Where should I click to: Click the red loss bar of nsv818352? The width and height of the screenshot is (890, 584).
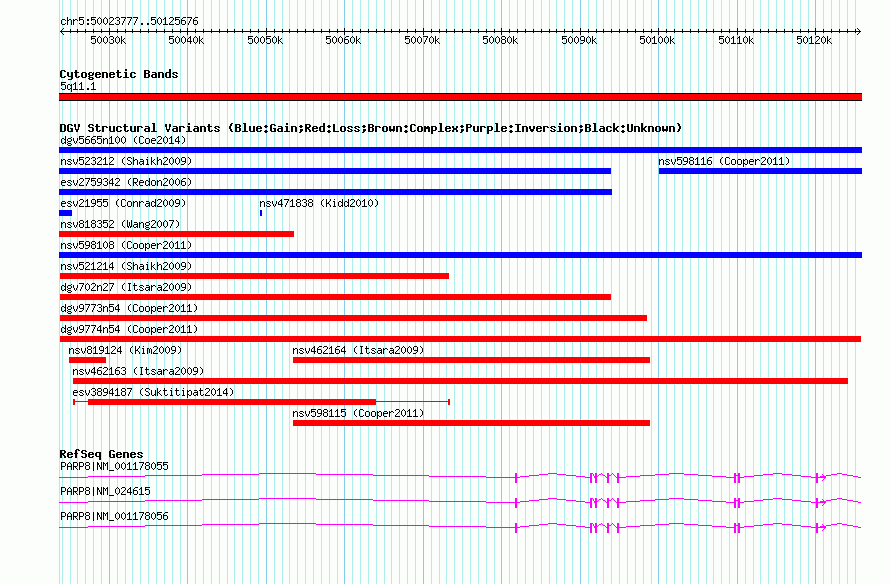pyautogui.click(x=177, y=234)
